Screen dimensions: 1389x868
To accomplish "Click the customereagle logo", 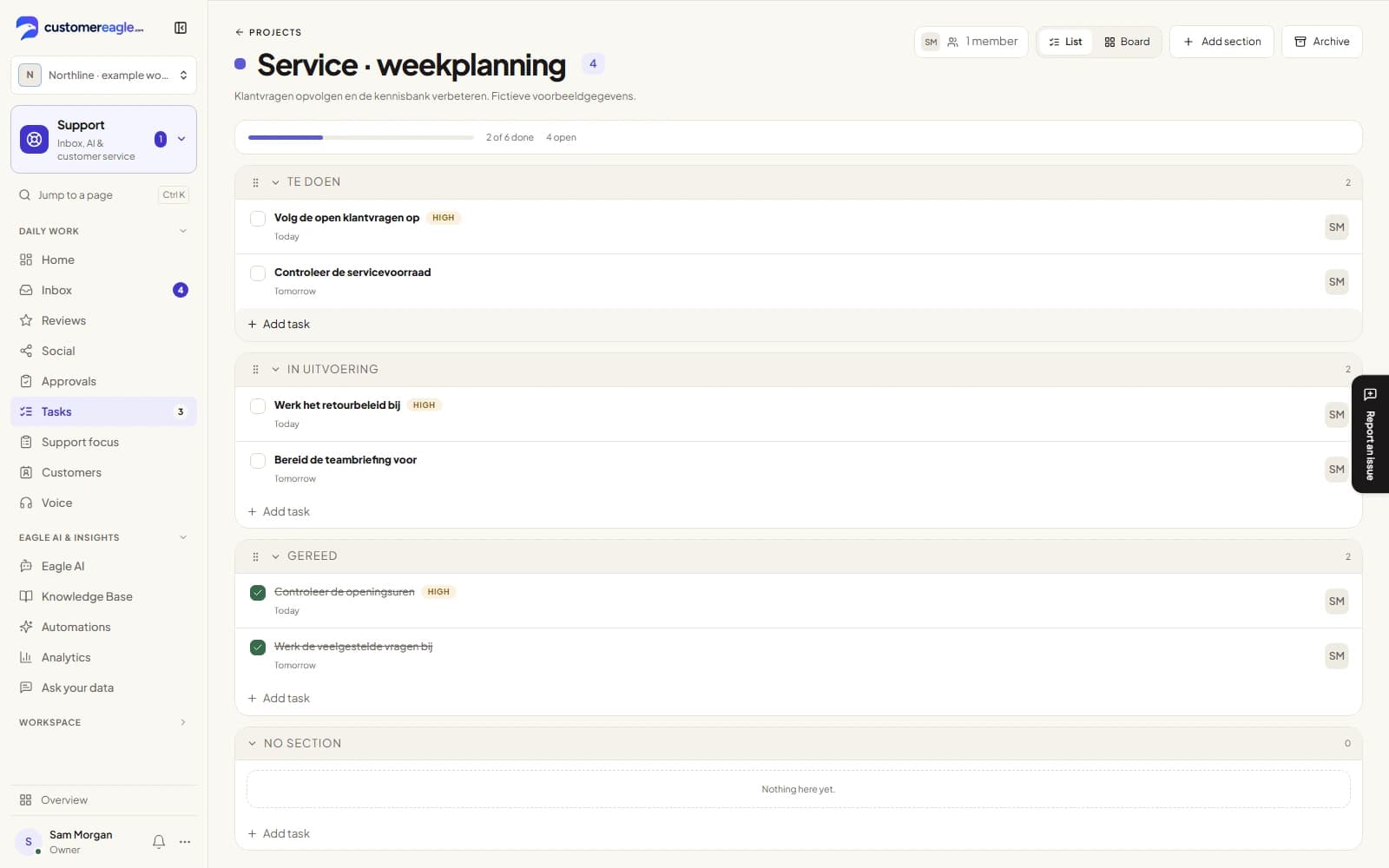I will tap(80, 28).
